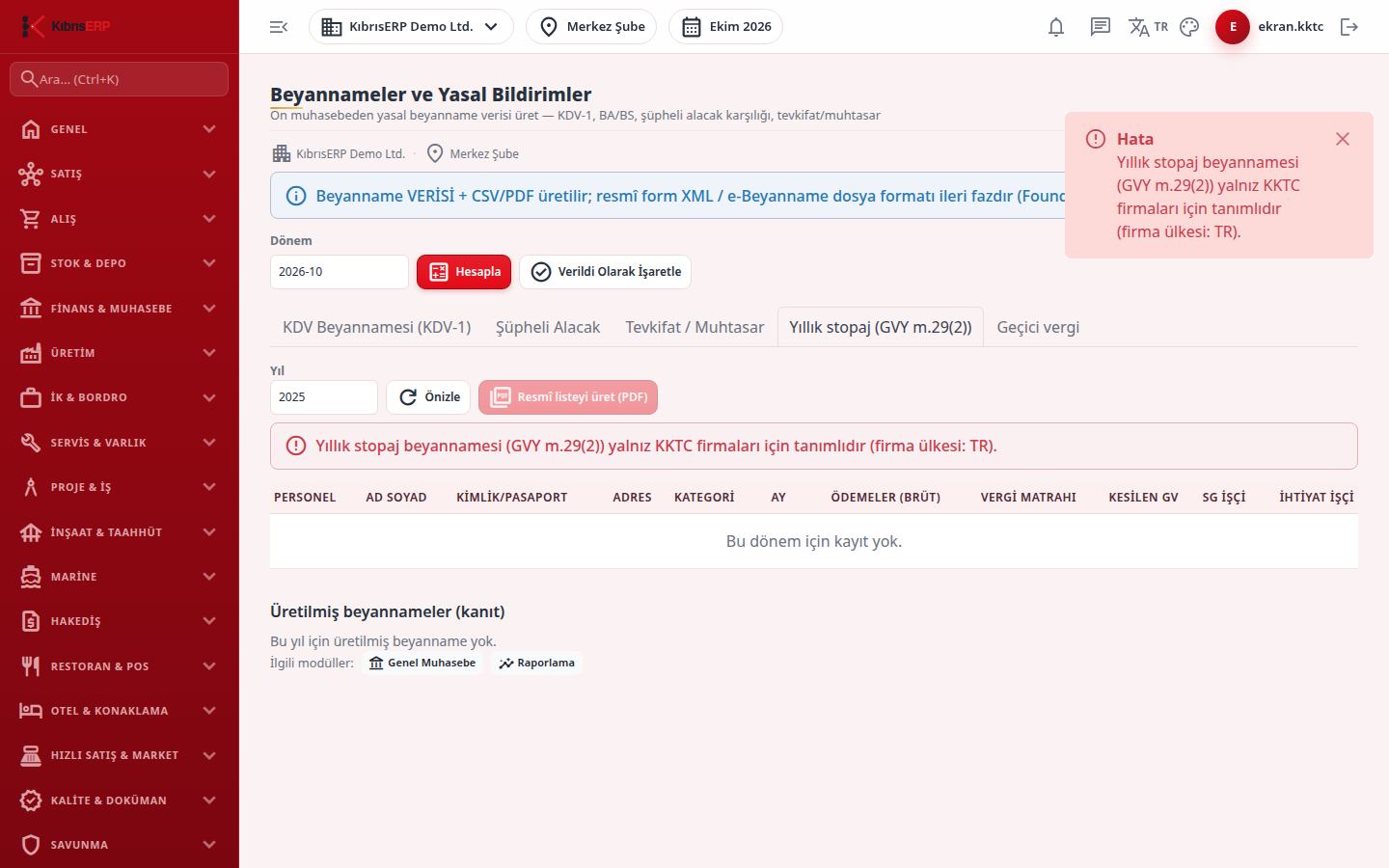Image resolution: width=1389 pixels, height=868 pixels.
Task: Open Genel Muhasebe related module
Action: (422, 663)
